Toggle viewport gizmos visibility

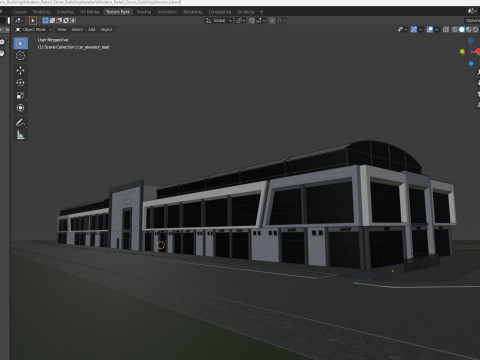point(414,30)
